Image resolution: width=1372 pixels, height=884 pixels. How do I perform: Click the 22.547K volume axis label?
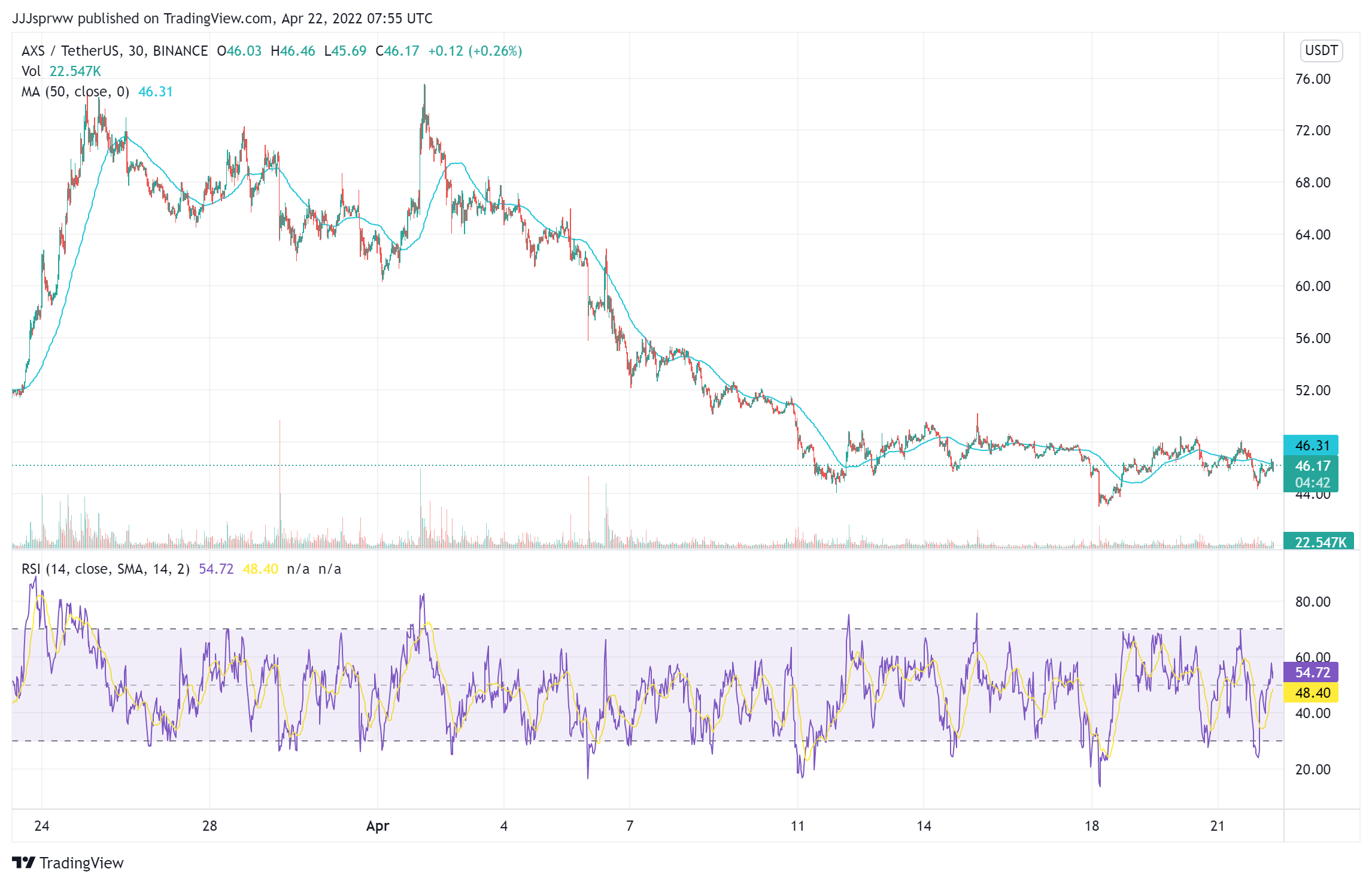[x=1319, y=542]
